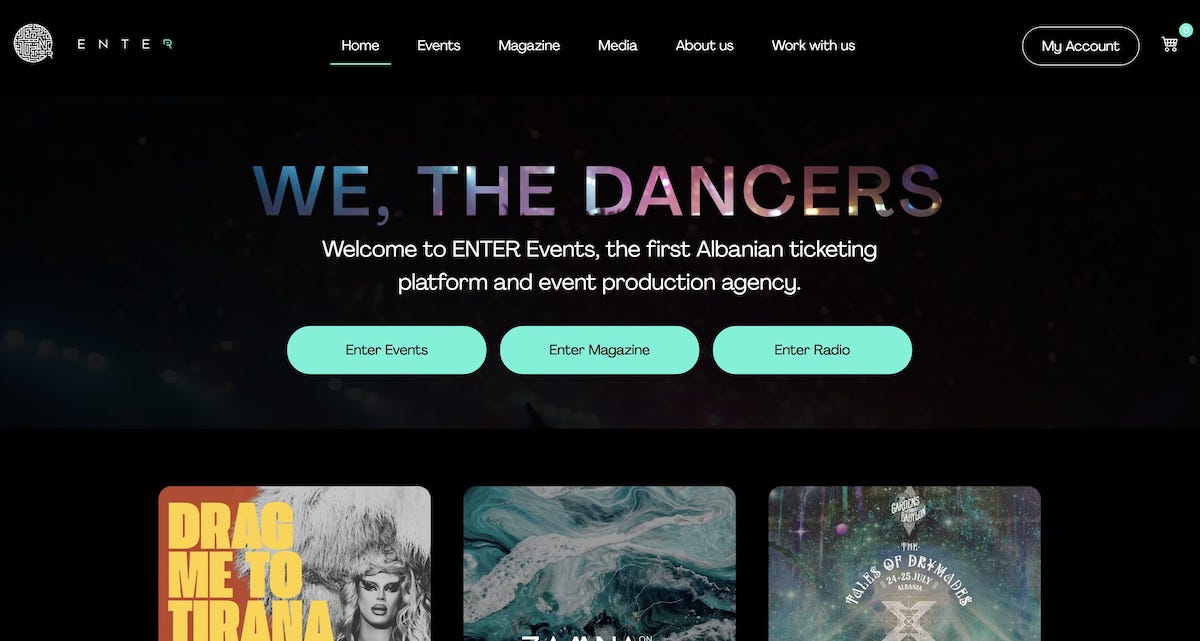Click the My Account button

click(1080, 46)
